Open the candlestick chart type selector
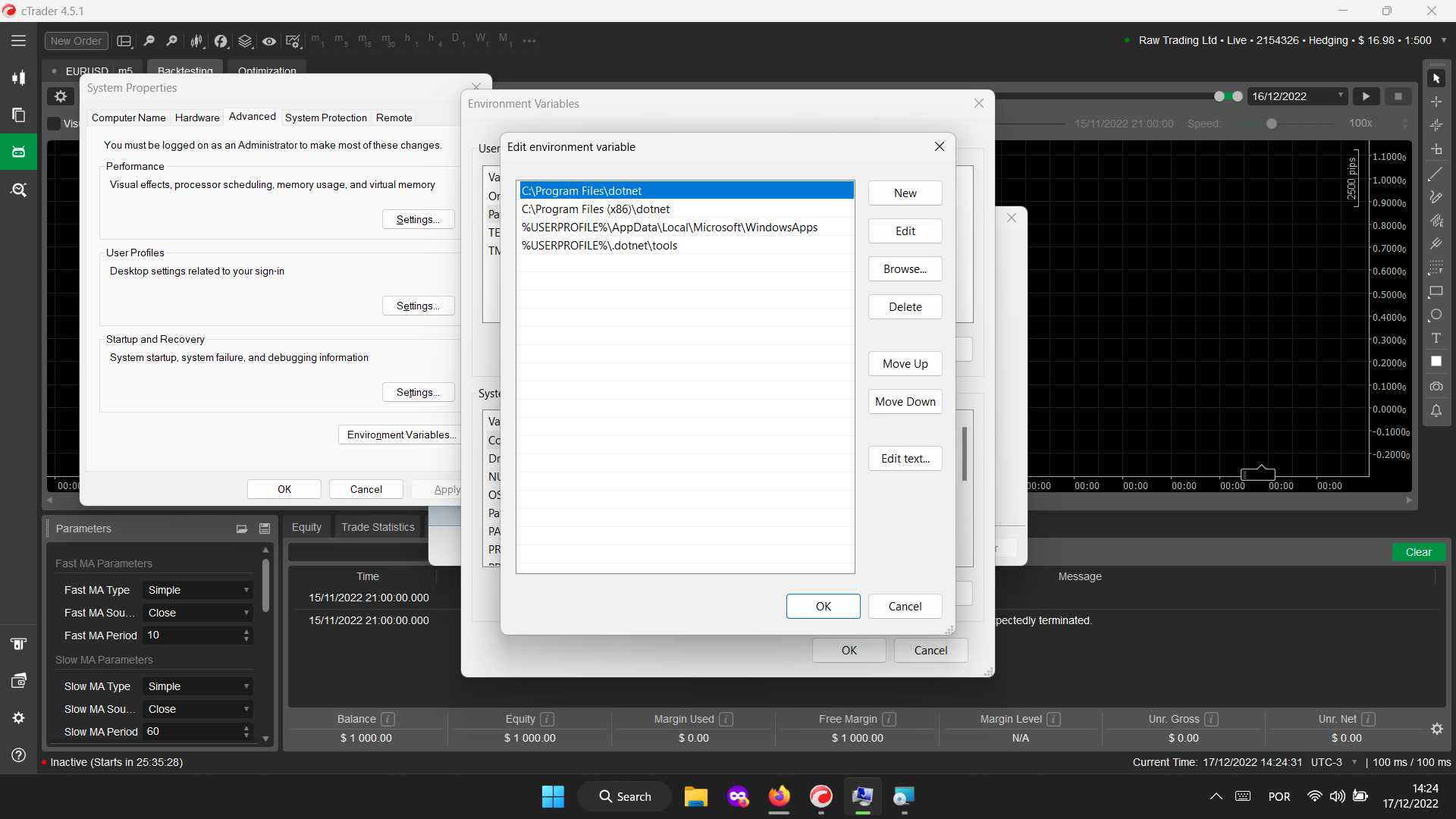 (x=196, y=41)
